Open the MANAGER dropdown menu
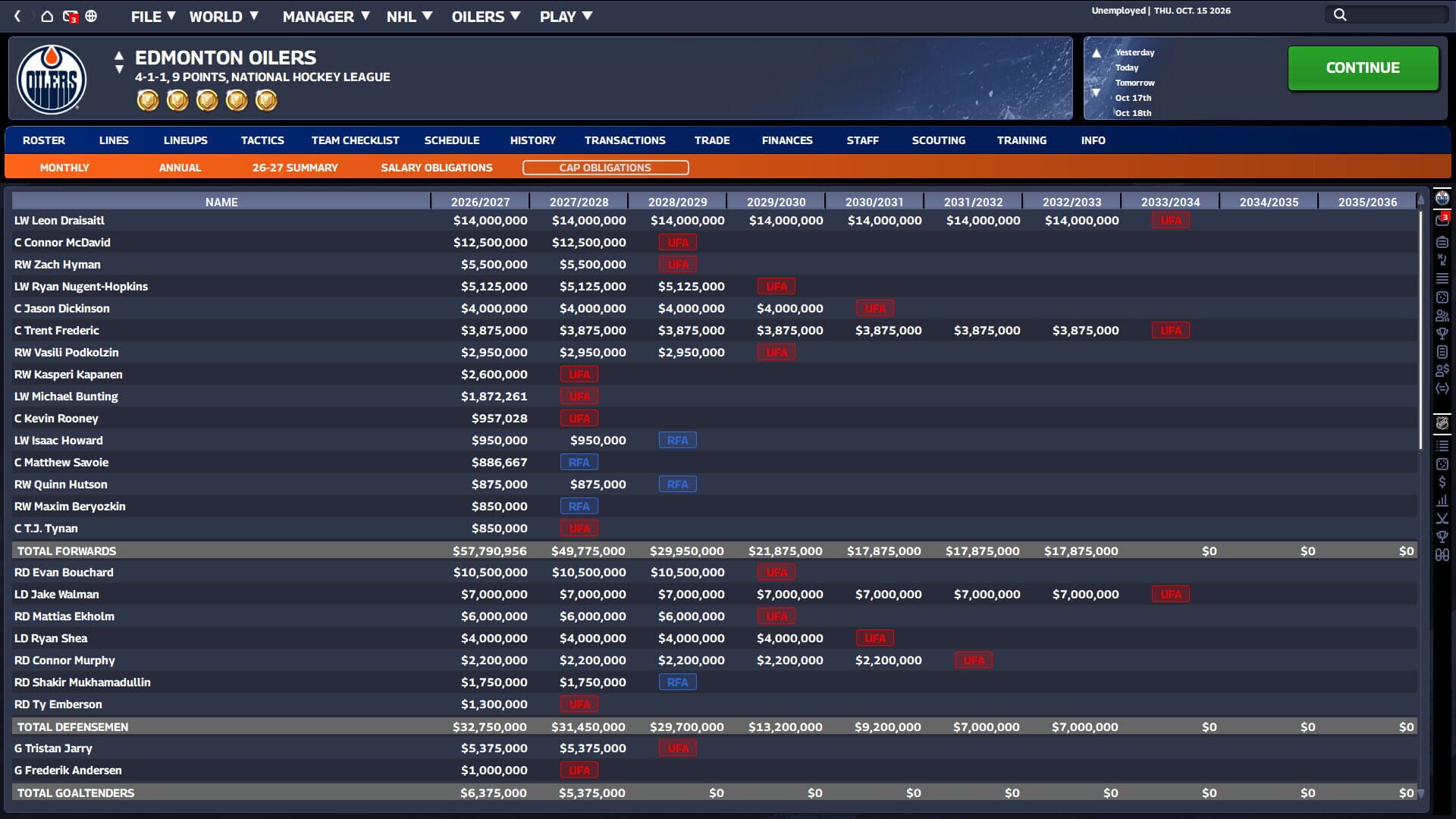1456x819 pixels. pyautogui.click(x=325, y=16)
